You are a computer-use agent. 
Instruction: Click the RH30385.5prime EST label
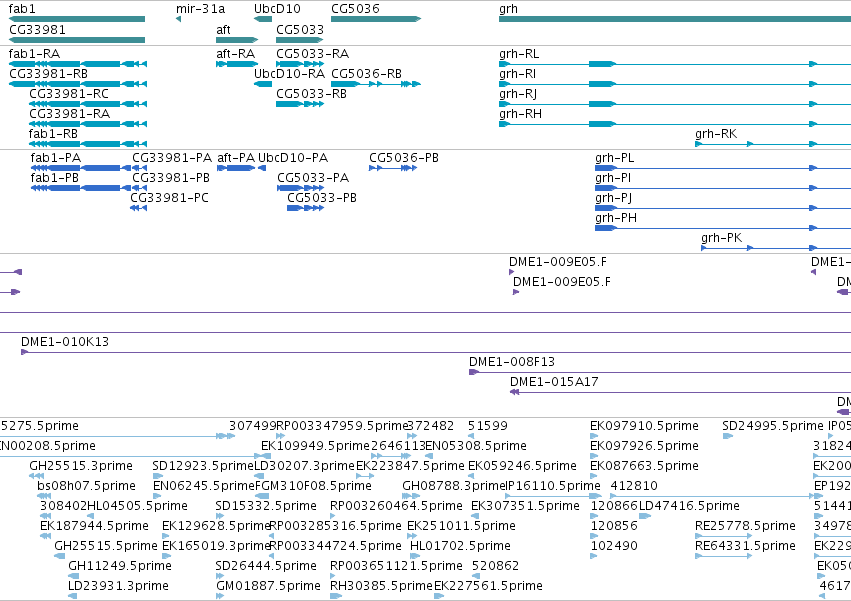tap(381, 586)
